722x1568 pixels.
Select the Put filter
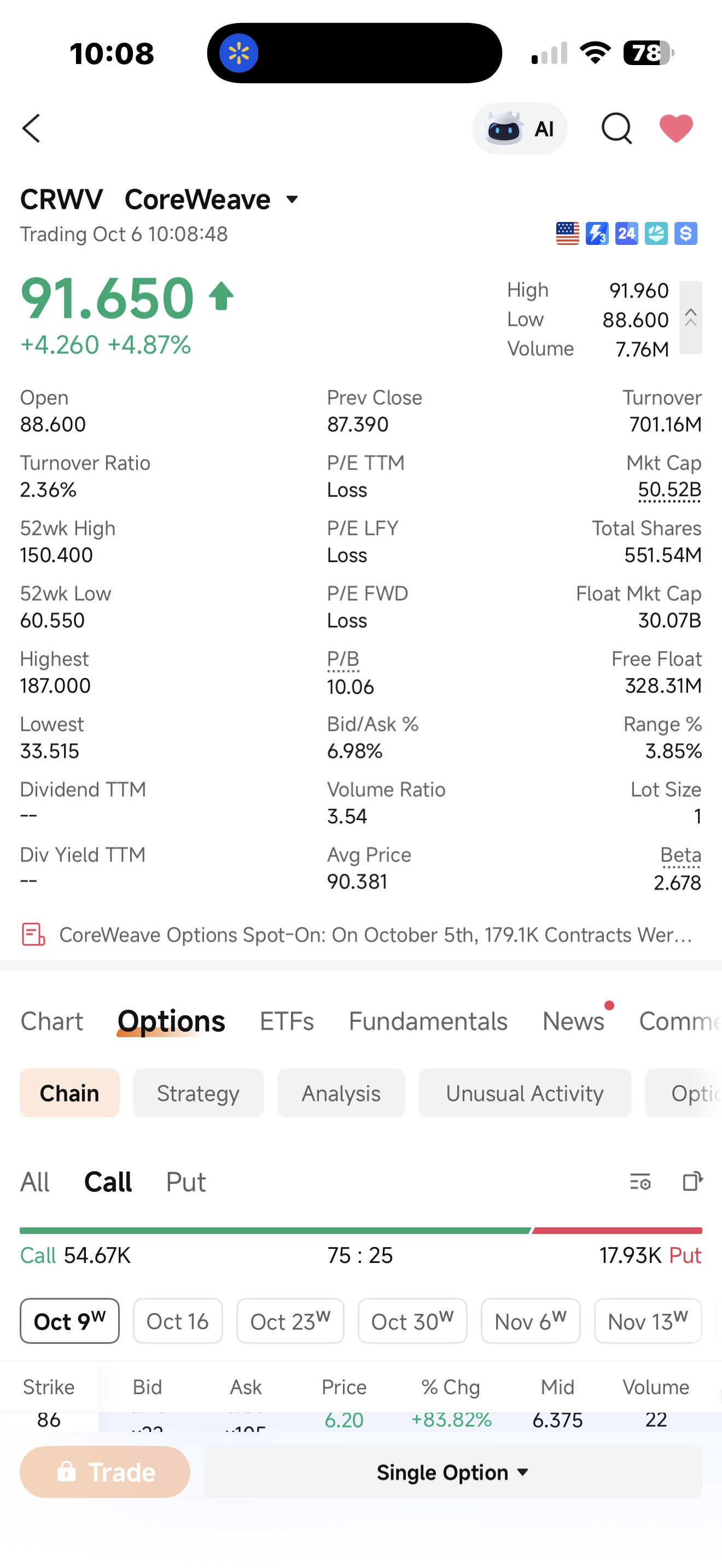[x=185, y=1181]
